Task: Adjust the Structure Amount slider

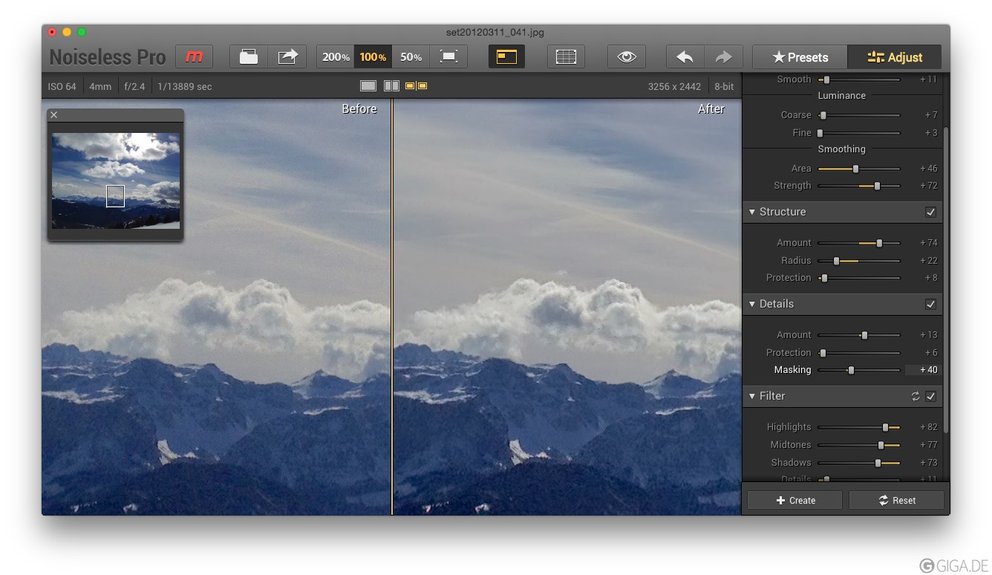Action: point(859,243)
